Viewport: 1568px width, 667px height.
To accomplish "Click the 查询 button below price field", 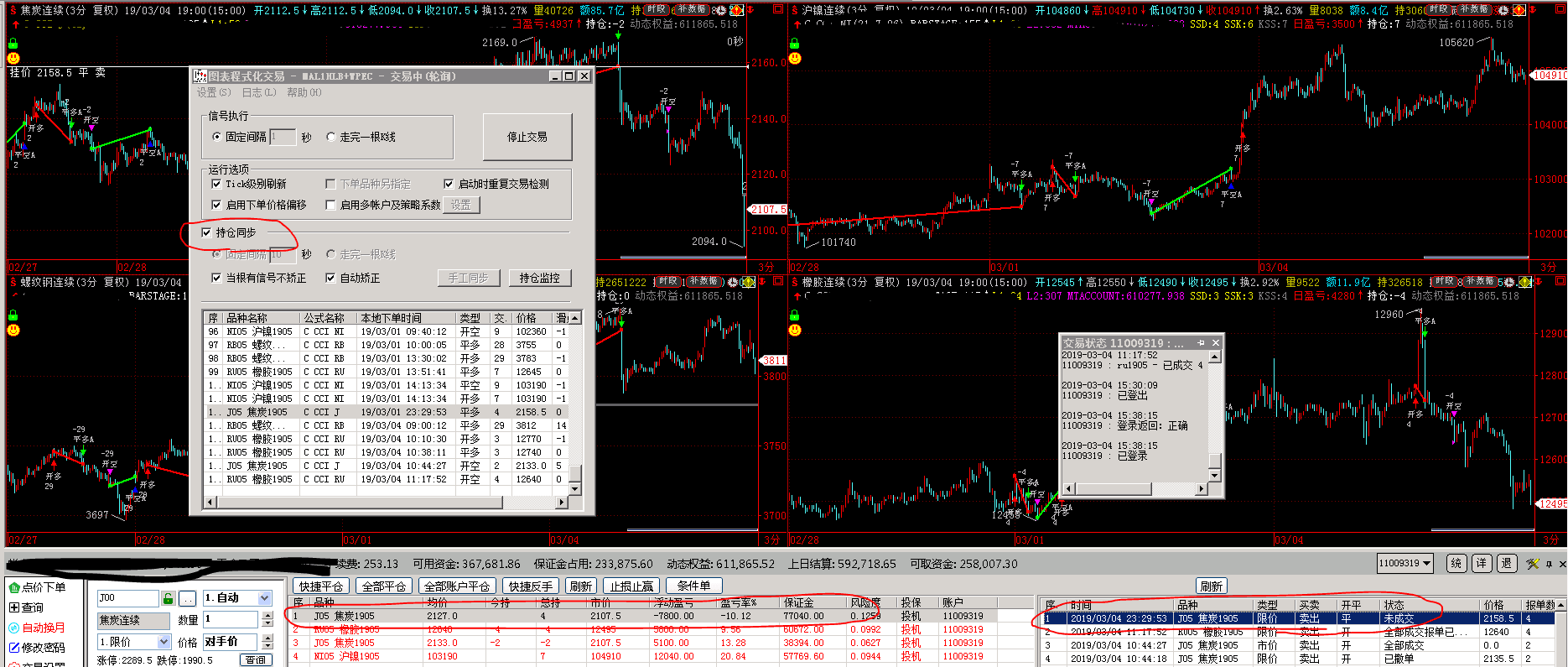I will click(255, 660).
